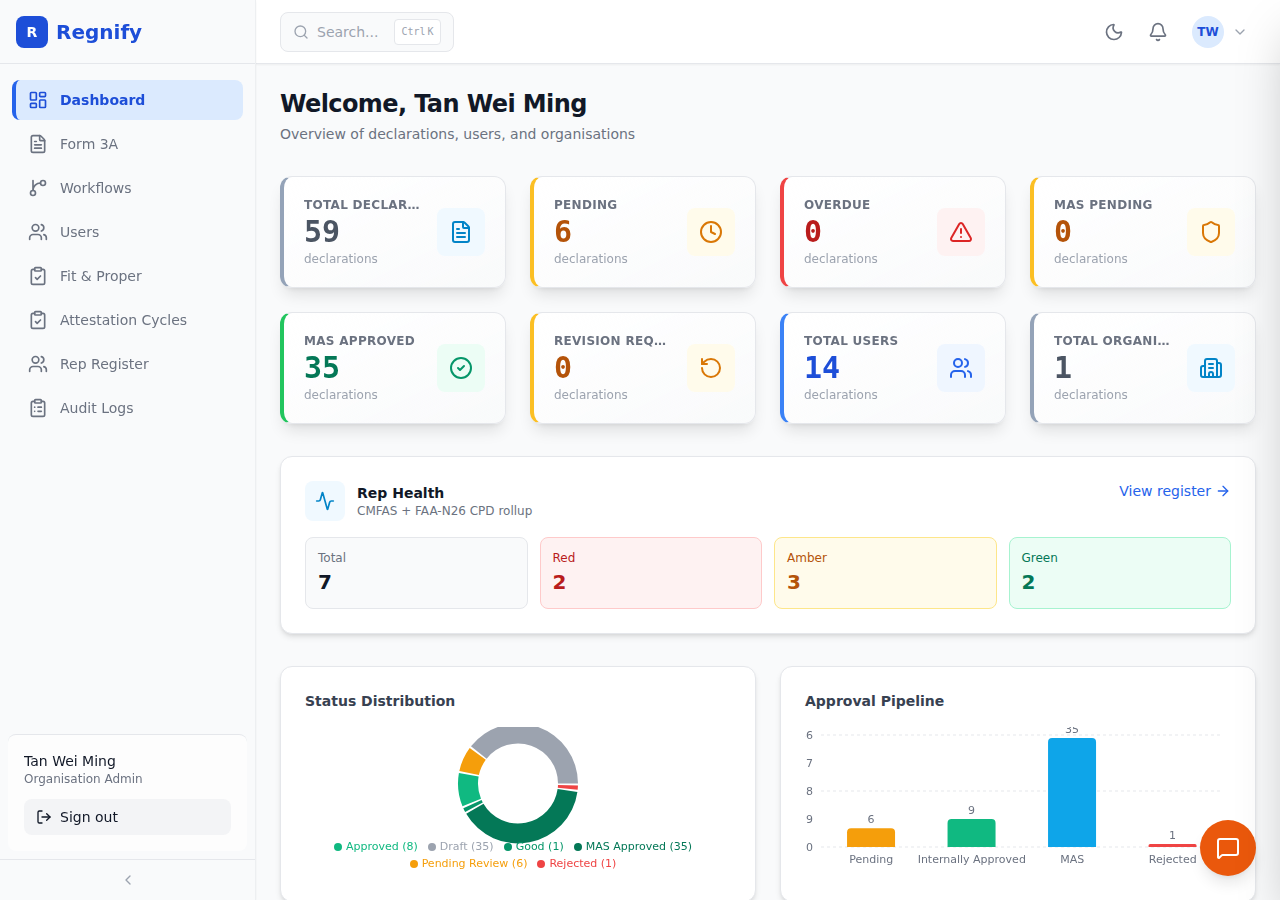Click the Regnify logo icon
Viewport: 1280px width, 900px height.
pos(32,32)
